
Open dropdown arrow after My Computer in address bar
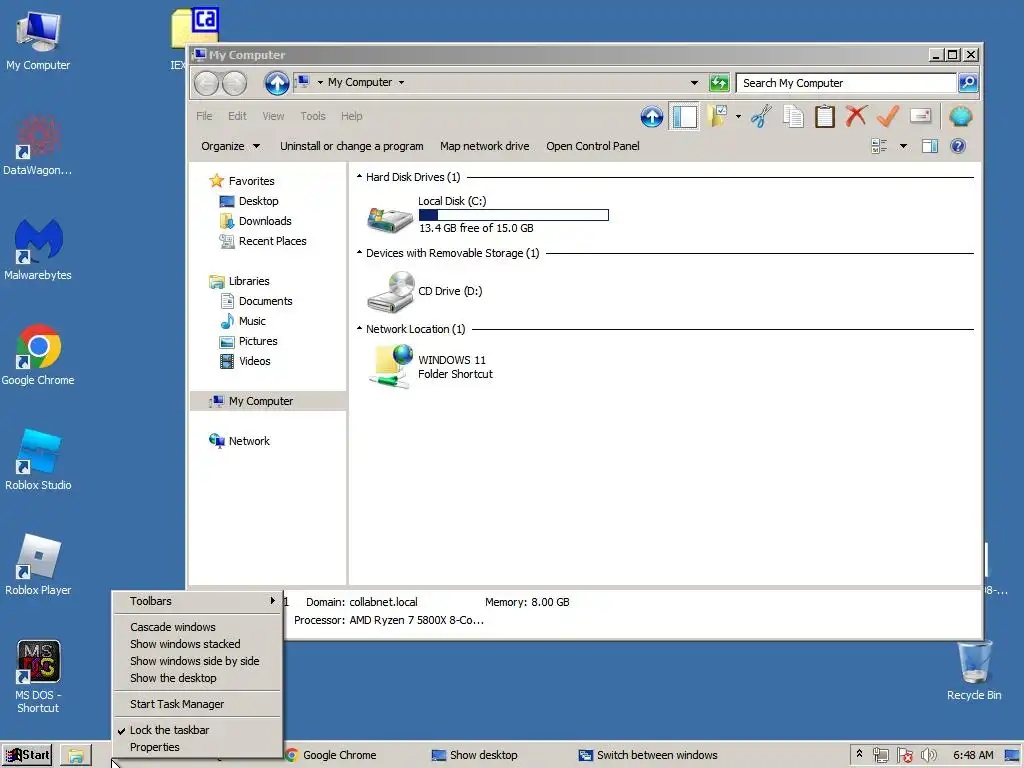pyautogui.click(x=401, y=83)
